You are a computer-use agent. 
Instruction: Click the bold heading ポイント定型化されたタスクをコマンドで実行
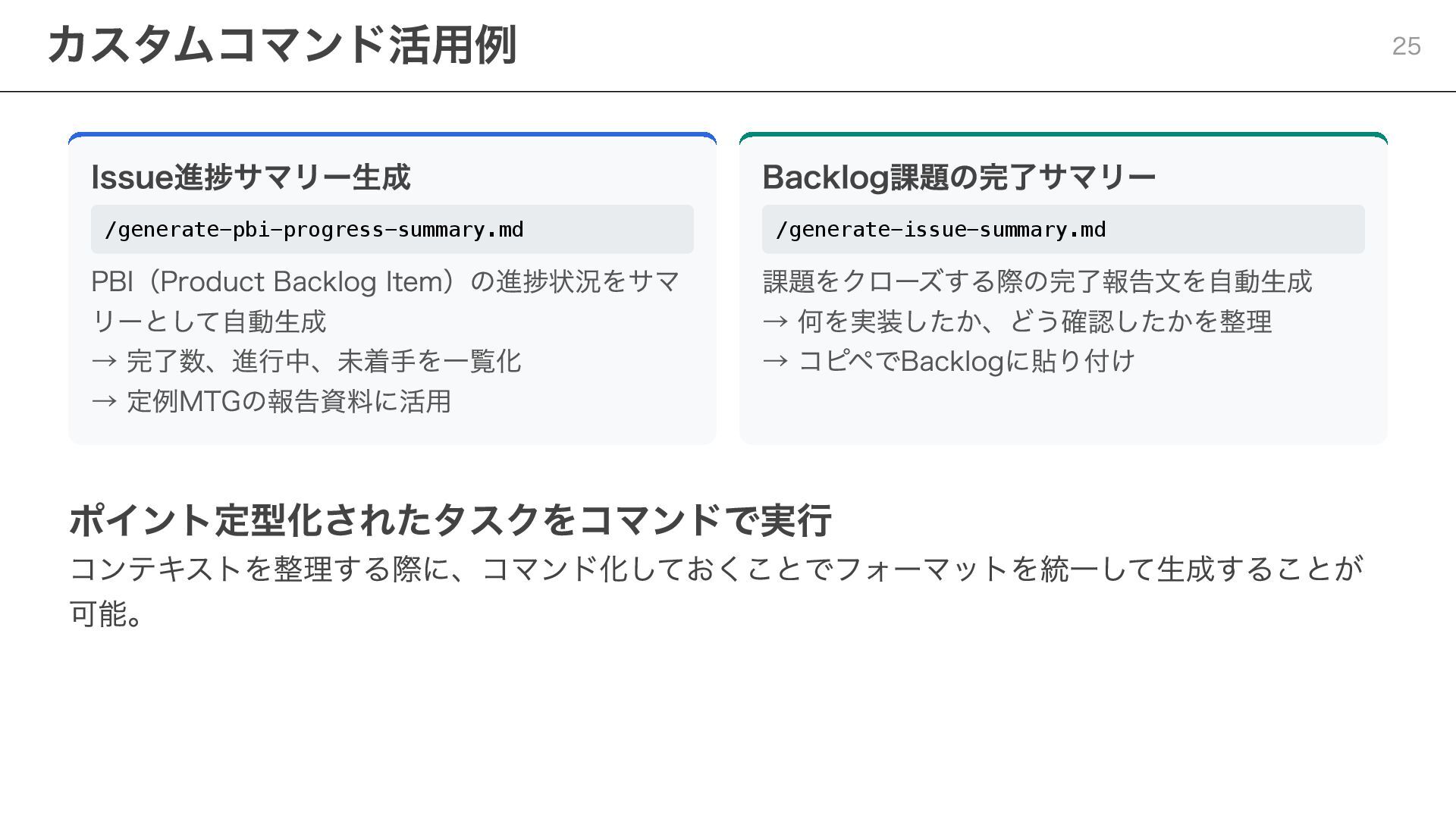pos(450,521)
